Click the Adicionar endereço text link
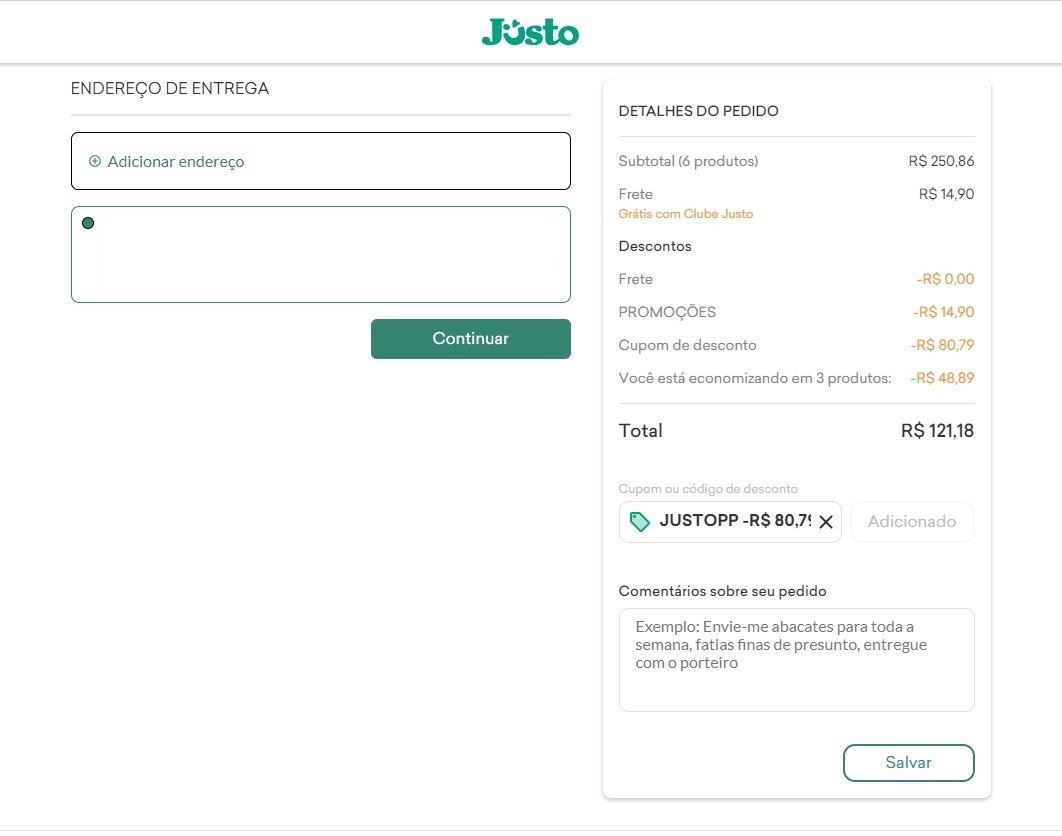The width and height of the screenshot is (1062, 836). tap(175, 162)
